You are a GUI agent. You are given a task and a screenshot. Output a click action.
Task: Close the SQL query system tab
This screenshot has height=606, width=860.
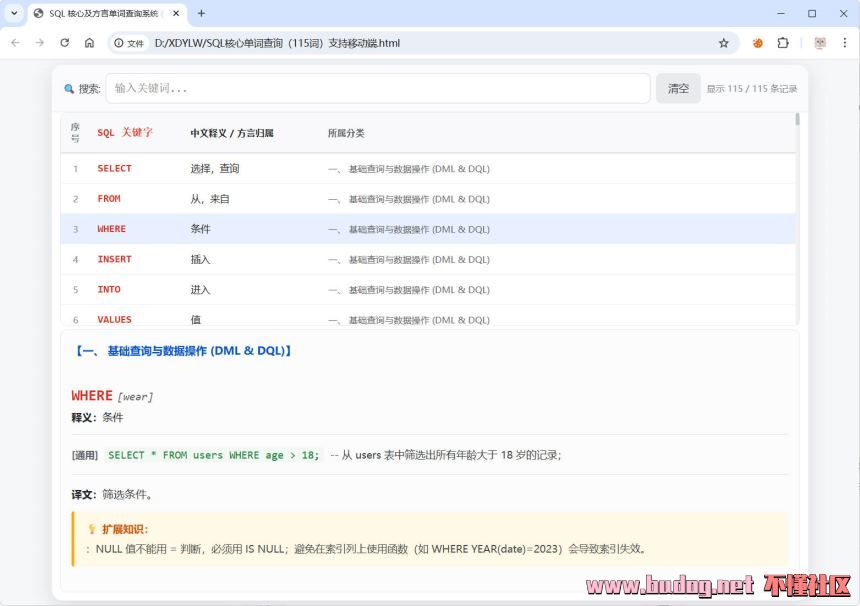[x=176, y=13]
